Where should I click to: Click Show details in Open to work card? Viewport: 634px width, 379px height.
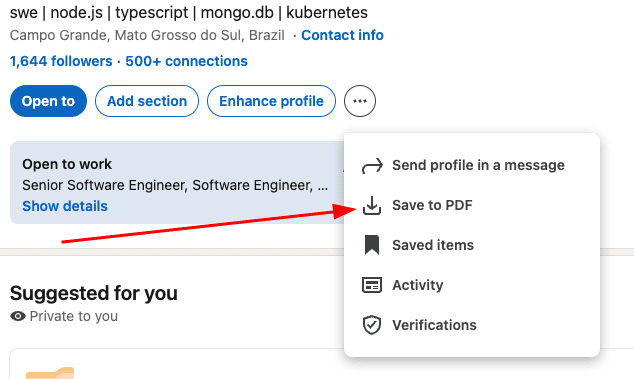65,206
